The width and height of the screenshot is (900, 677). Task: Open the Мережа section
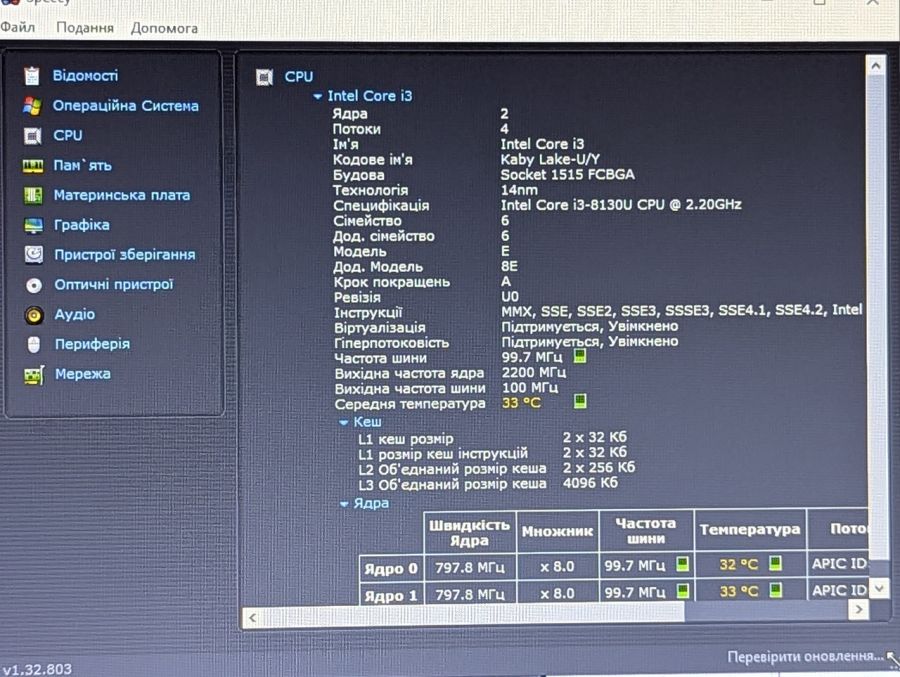(83, 374)
